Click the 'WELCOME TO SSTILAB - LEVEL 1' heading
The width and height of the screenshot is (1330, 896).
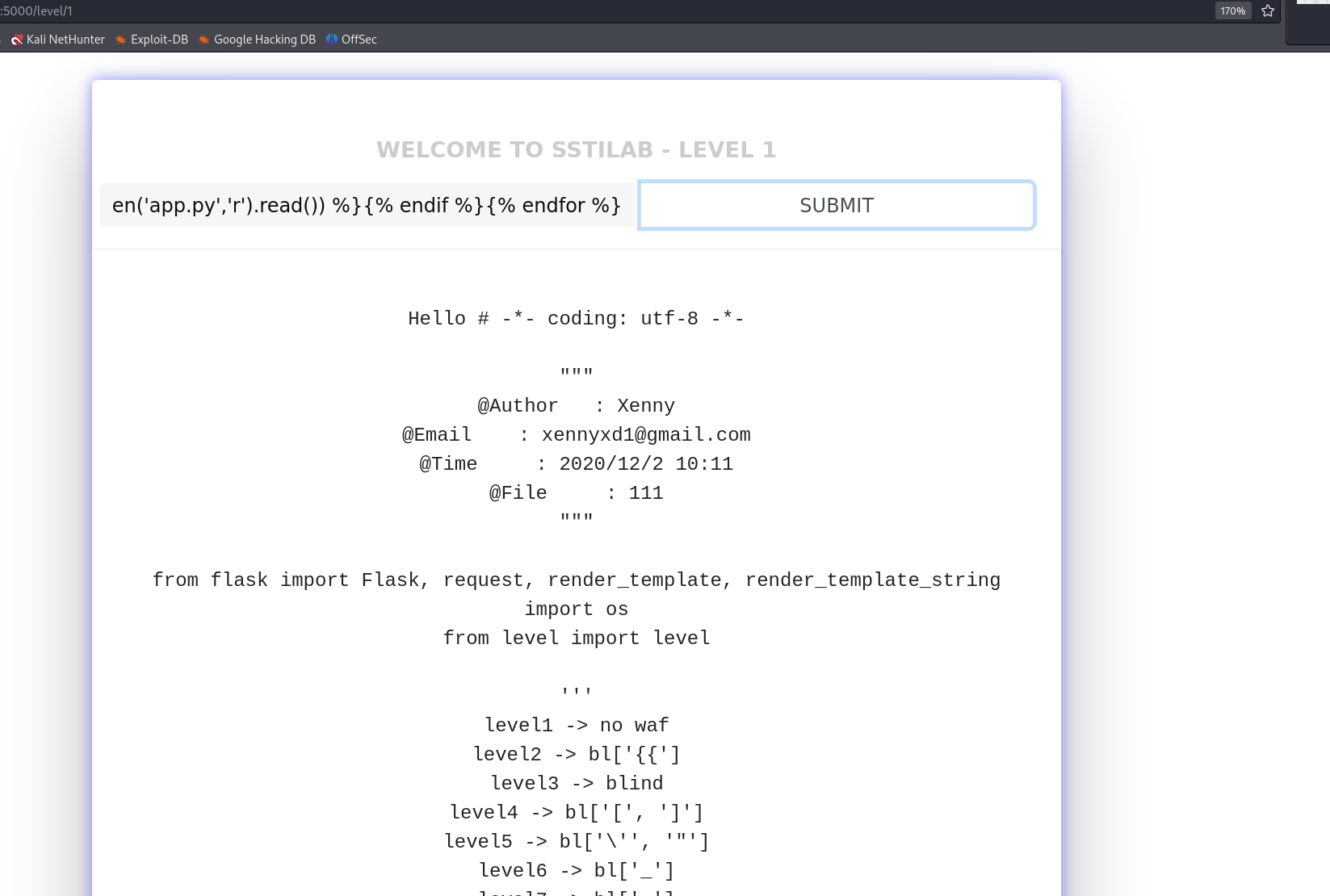tap(577, 150)
